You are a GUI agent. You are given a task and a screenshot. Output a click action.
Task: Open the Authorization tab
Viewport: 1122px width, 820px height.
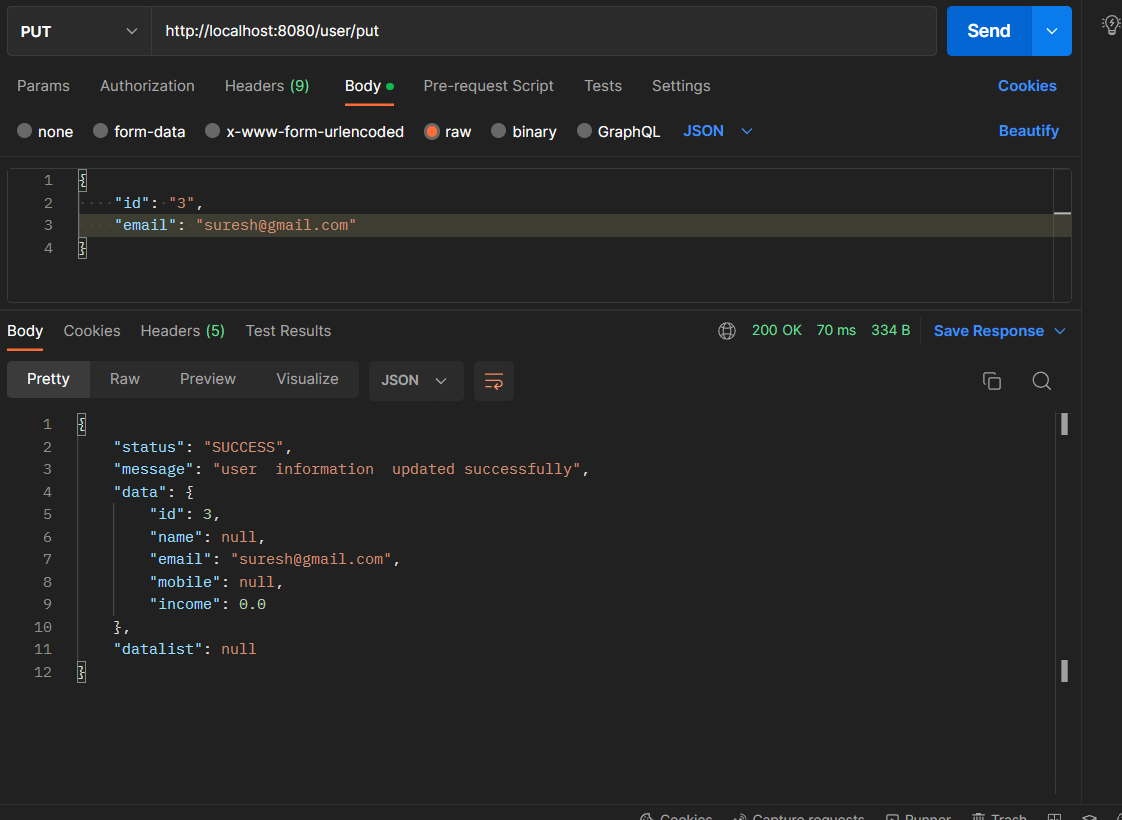tap(147, 86)
